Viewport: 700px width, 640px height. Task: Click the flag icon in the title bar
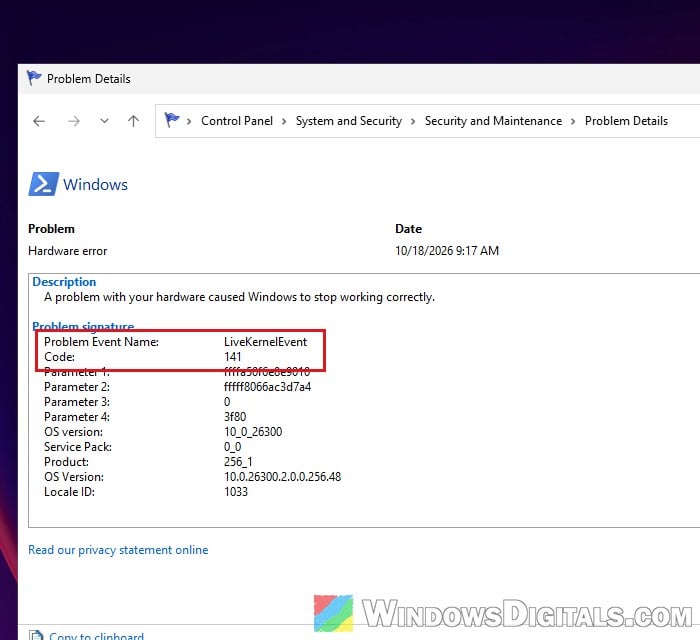click(x=34, y=78)
